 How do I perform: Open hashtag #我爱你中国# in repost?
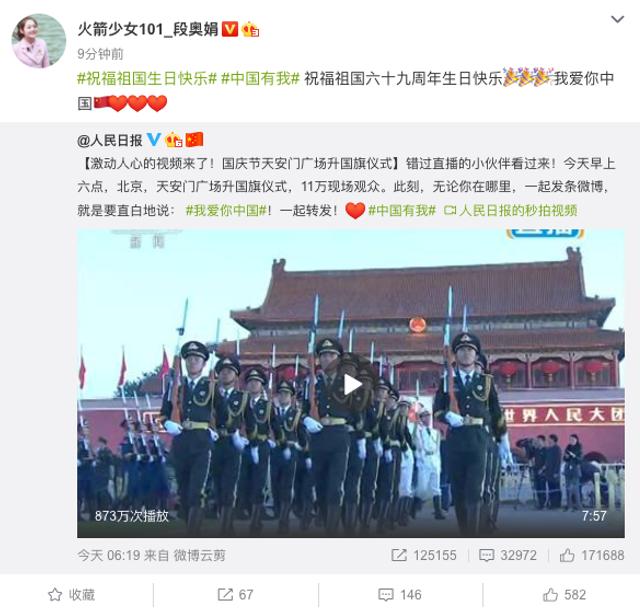(226, 211)
